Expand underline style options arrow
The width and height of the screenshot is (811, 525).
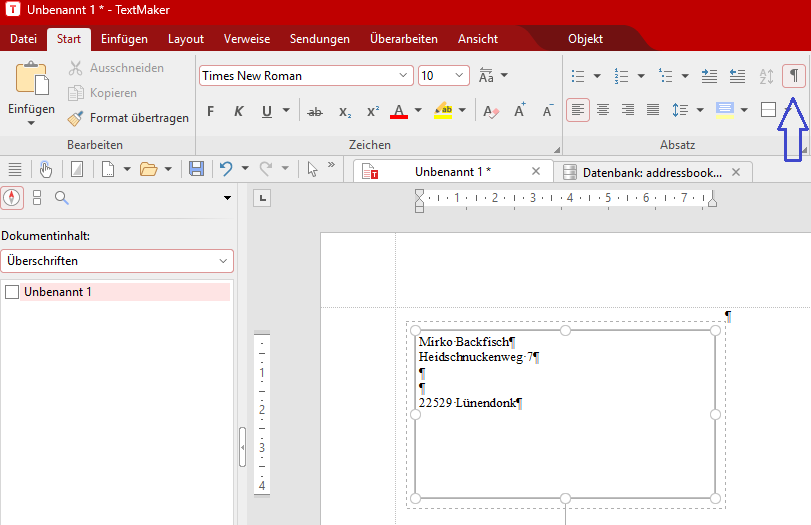[x=286, y=110]
